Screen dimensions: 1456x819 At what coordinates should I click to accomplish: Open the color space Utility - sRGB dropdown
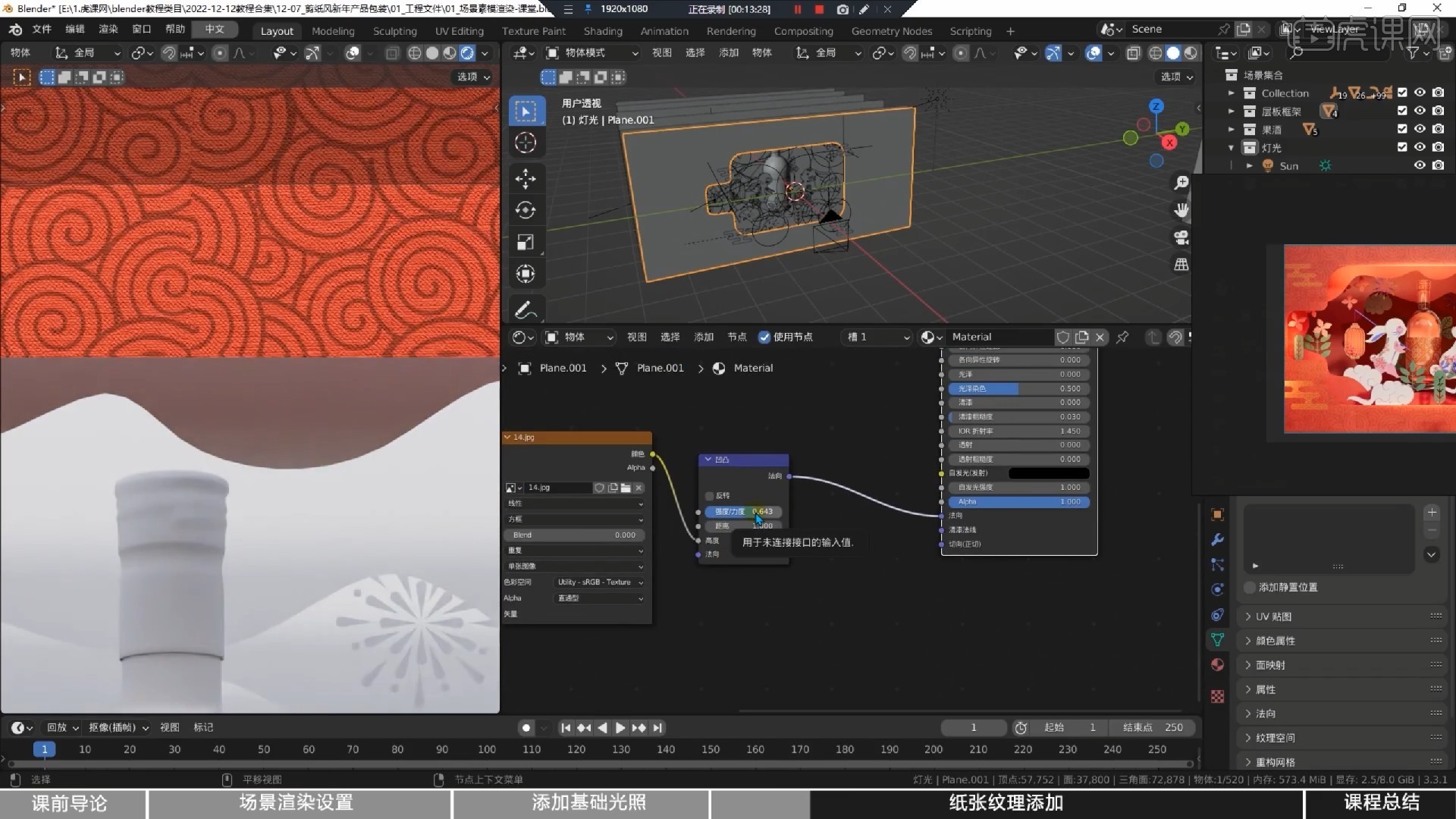[600, 582]
